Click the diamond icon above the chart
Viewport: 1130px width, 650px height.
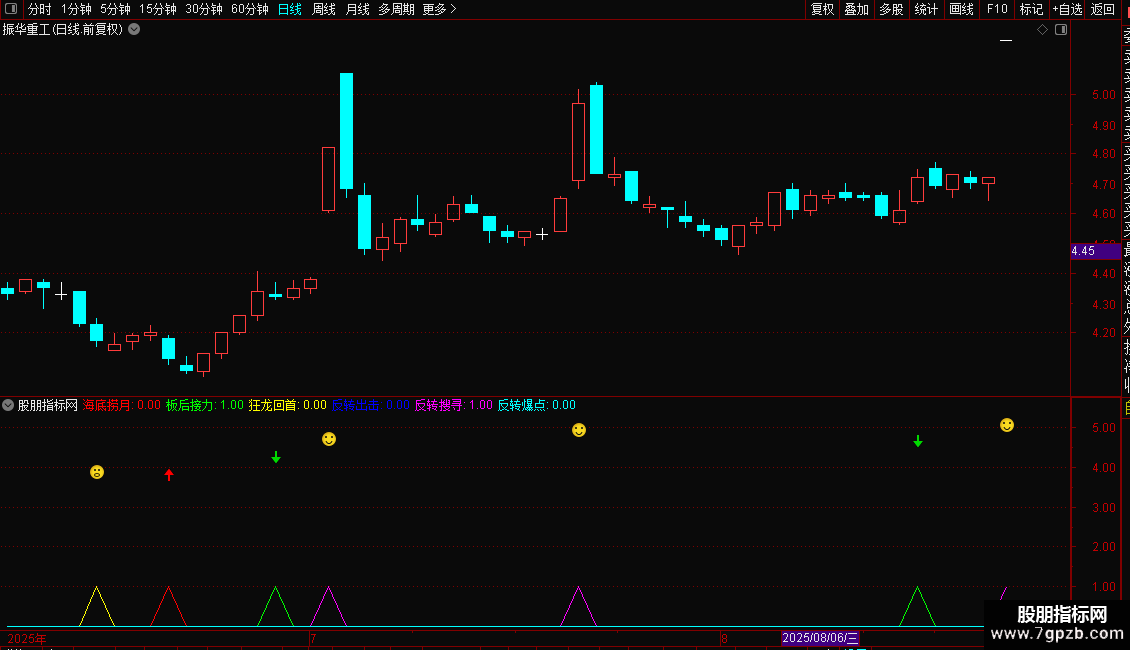1042,30
